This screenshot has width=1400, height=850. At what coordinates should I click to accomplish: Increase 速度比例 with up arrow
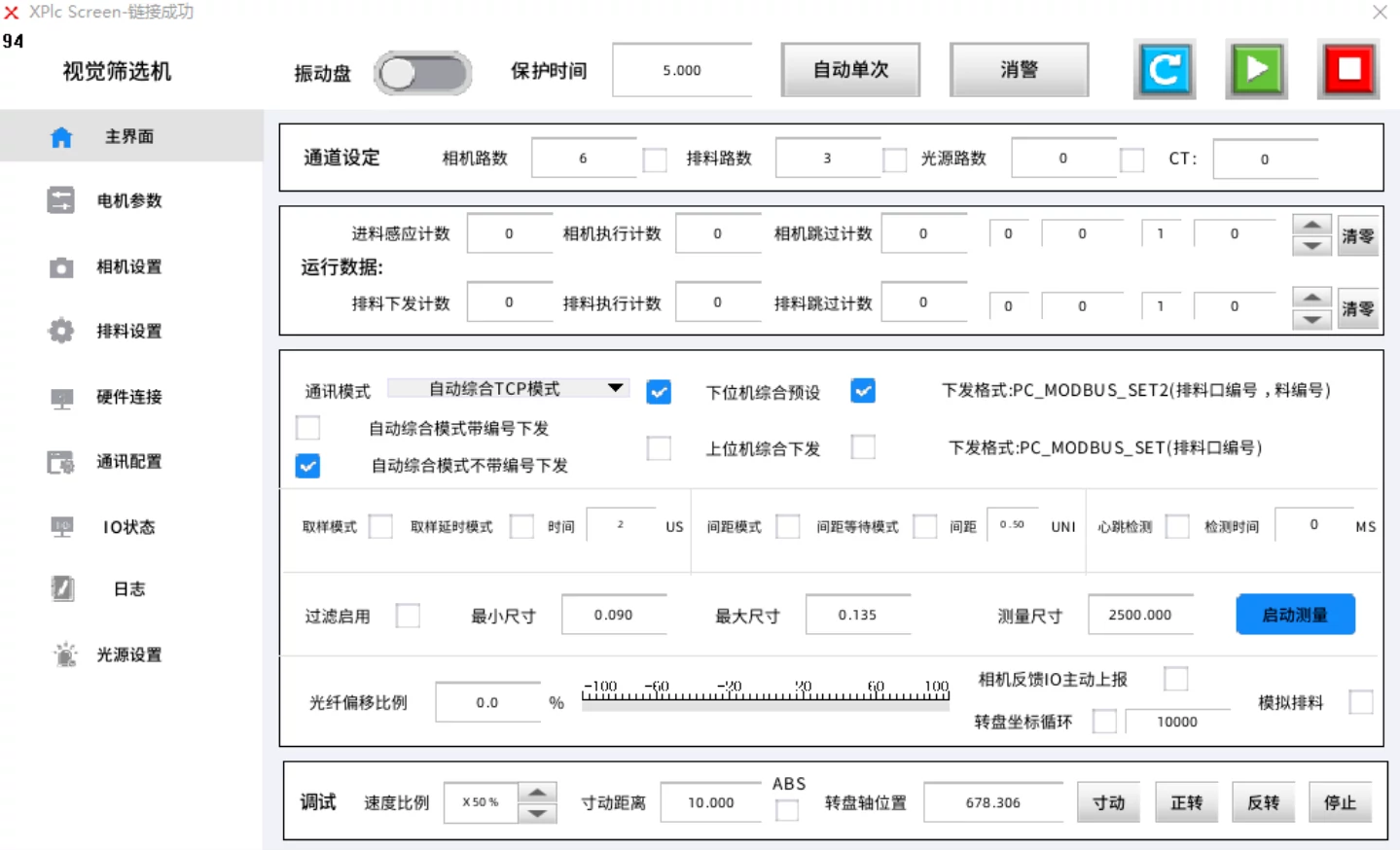point(537,792)
